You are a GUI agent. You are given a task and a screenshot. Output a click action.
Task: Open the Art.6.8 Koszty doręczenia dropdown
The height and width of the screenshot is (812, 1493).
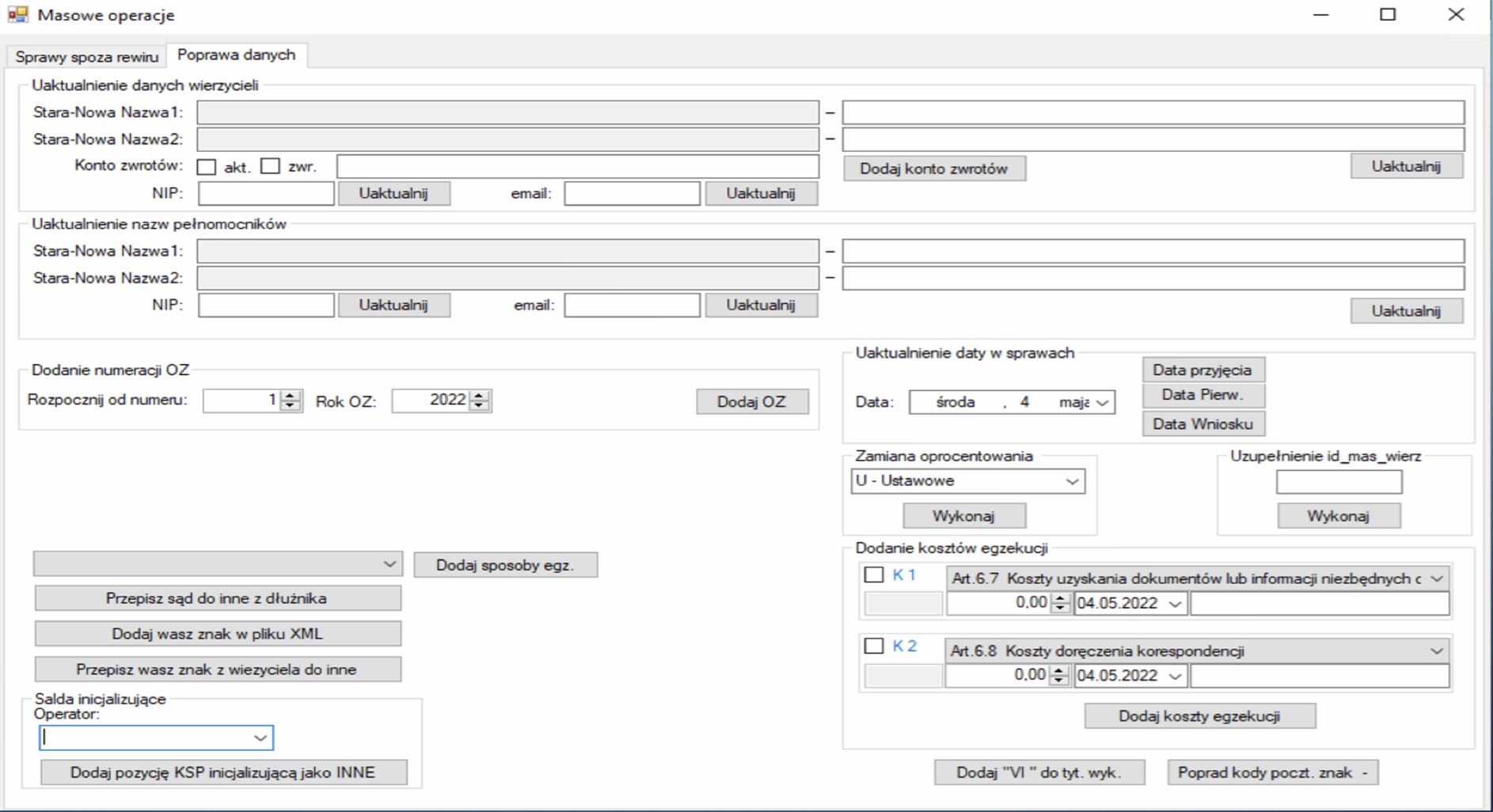tap(1436, 651)
